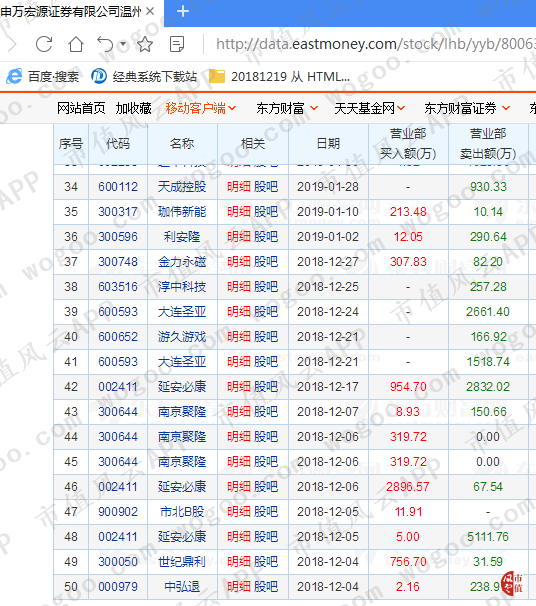This screenshot has width=536, height=606.
Task: Open stock code 300317 link
Action: pos(118,212)
